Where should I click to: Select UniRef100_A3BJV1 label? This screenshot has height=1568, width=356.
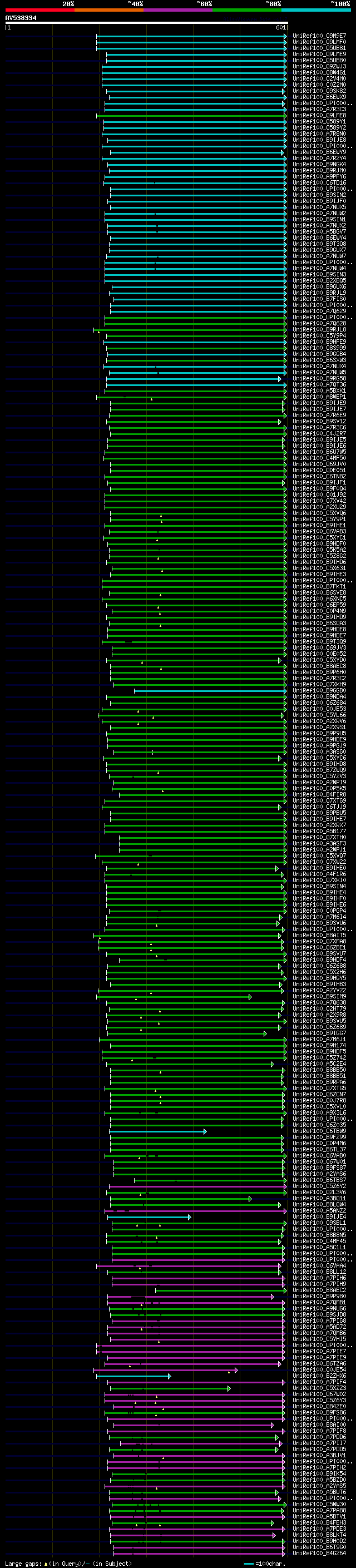(319, 1456)
